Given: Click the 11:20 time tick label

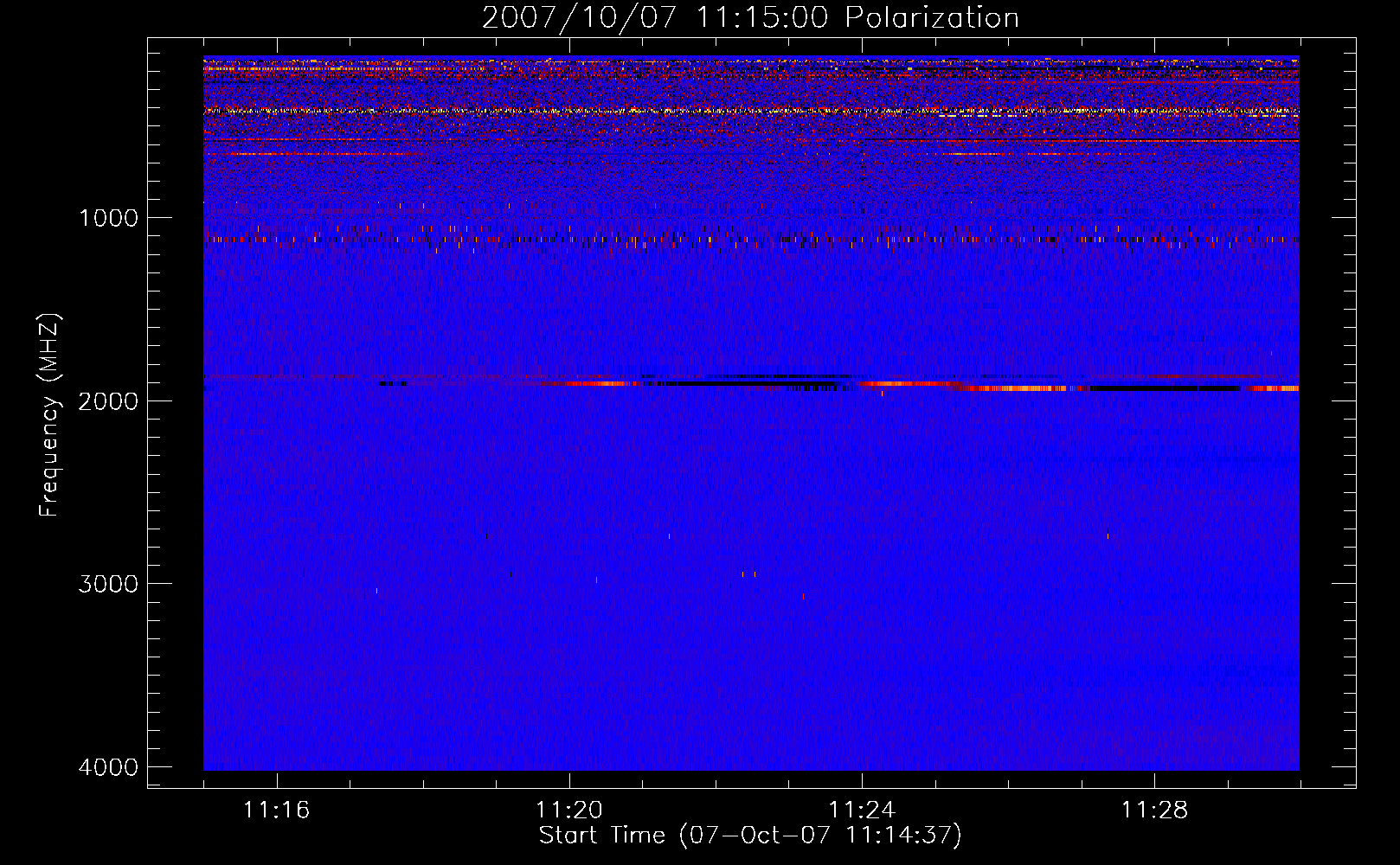Looking at the screenshot, I should (x=568, y=811).
